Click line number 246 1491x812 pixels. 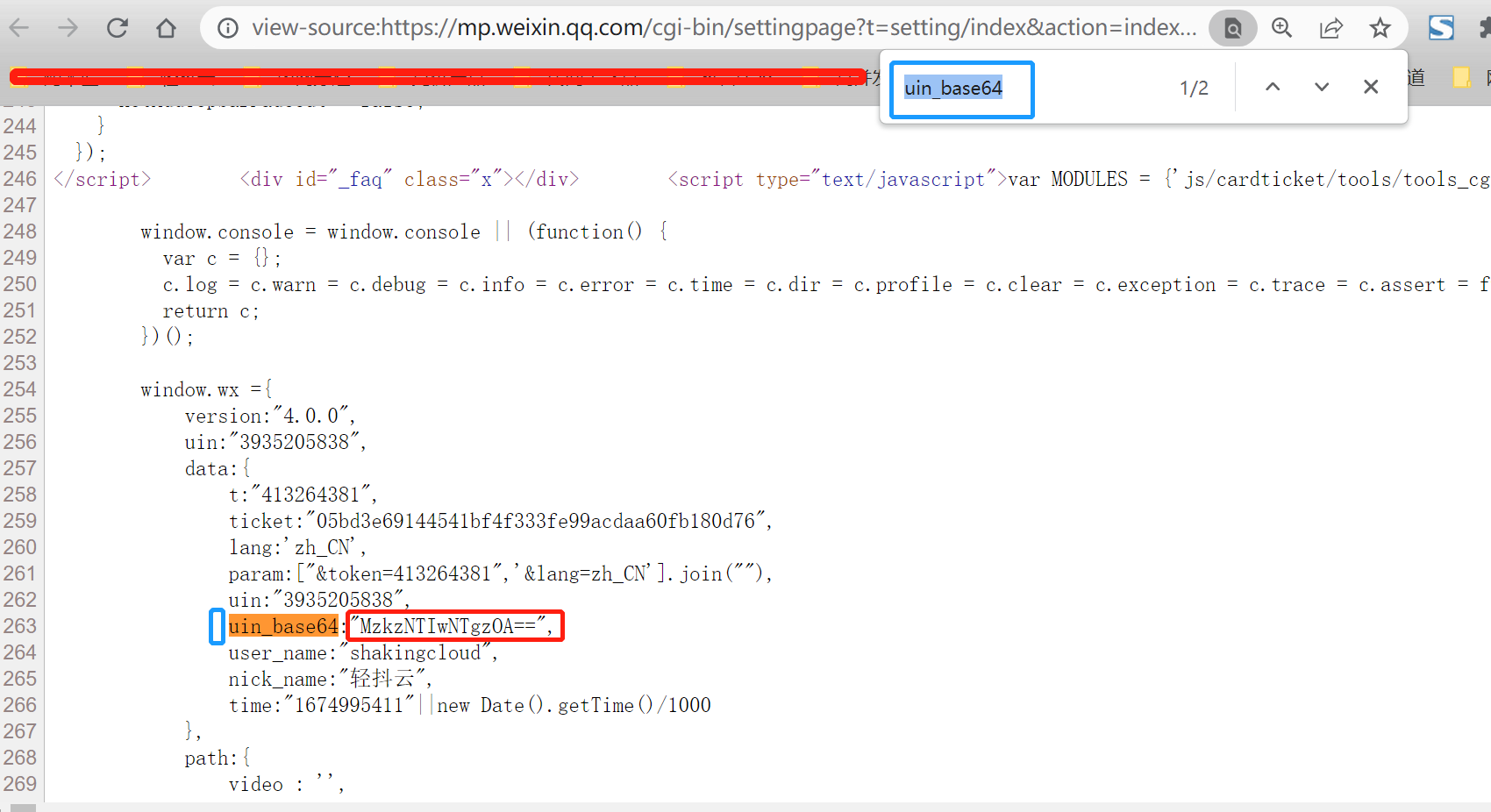pyautogui.click(x=20, y=179)
